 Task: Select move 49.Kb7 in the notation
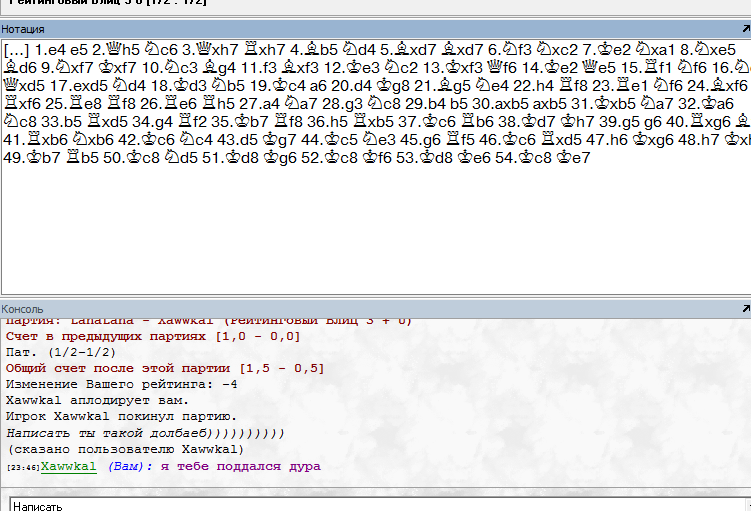pyautogui.click(x=32, y=158)
